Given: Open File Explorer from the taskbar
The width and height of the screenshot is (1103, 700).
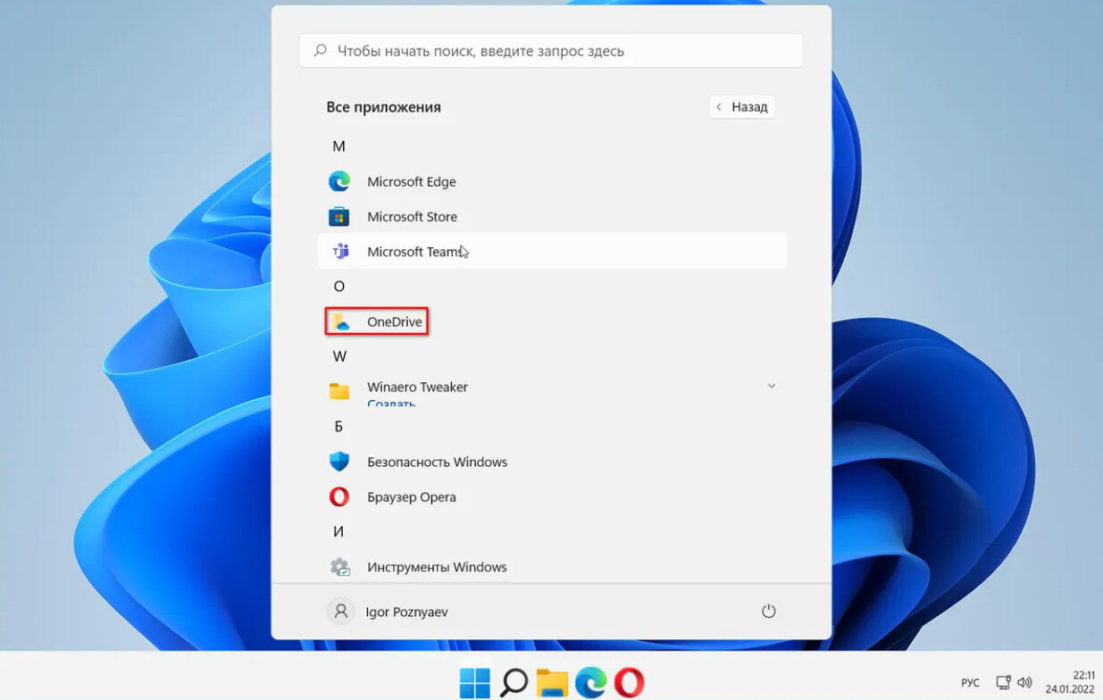Looking at the screenshot, I should pyautogui.click(x=552, y=683).
